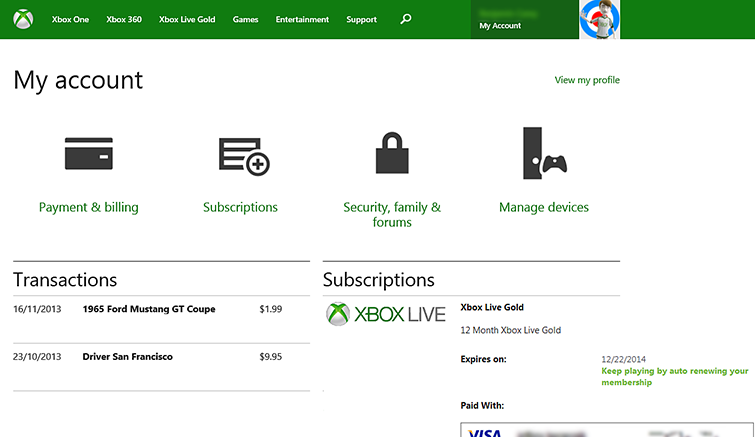Click the Manage devices console icon

coord(545,153)
